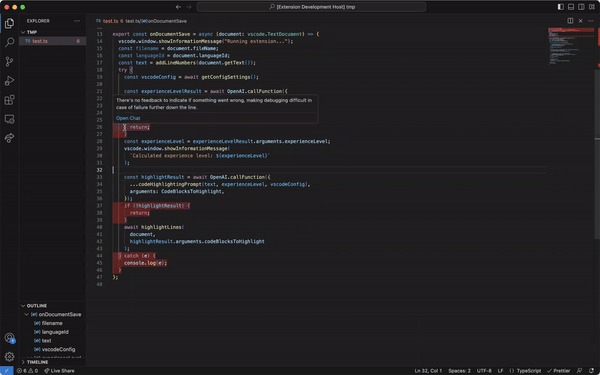
Task: Click 'getConfigSettings' call on line 19
Action: point(225,77)
